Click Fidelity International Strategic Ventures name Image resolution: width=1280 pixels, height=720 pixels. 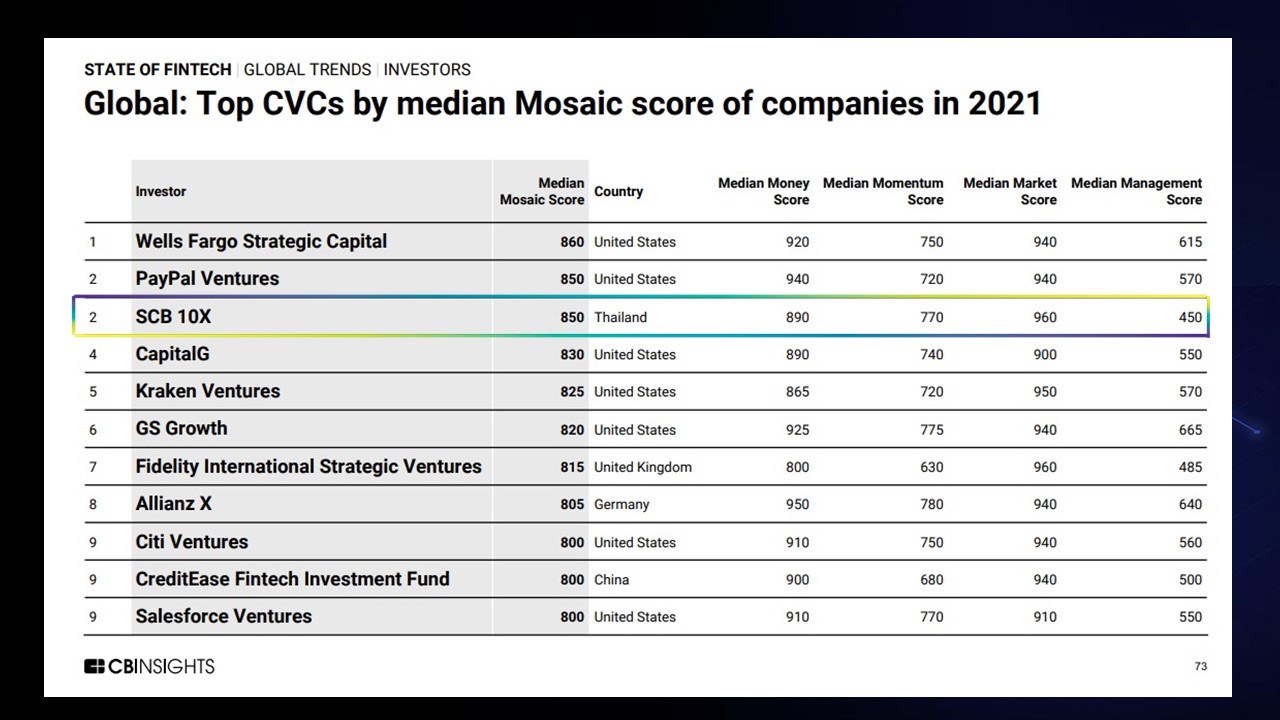[308, 466]
